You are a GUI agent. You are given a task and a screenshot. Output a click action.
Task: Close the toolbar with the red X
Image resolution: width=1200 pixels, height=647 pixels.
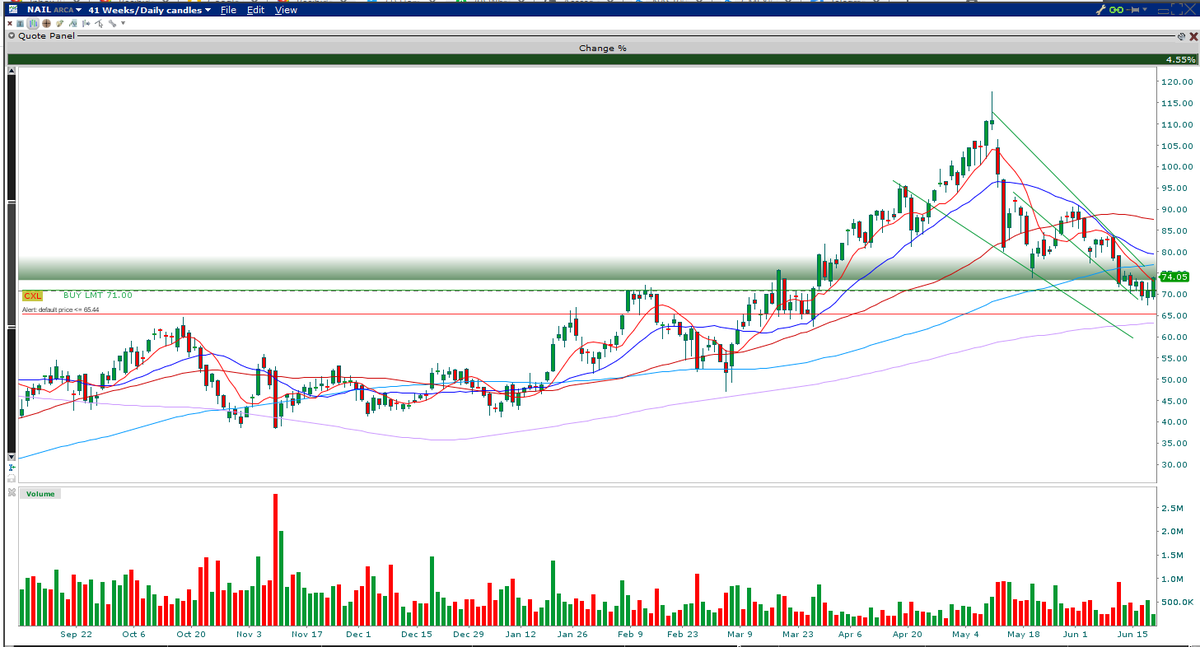click(x=10, y=23)
